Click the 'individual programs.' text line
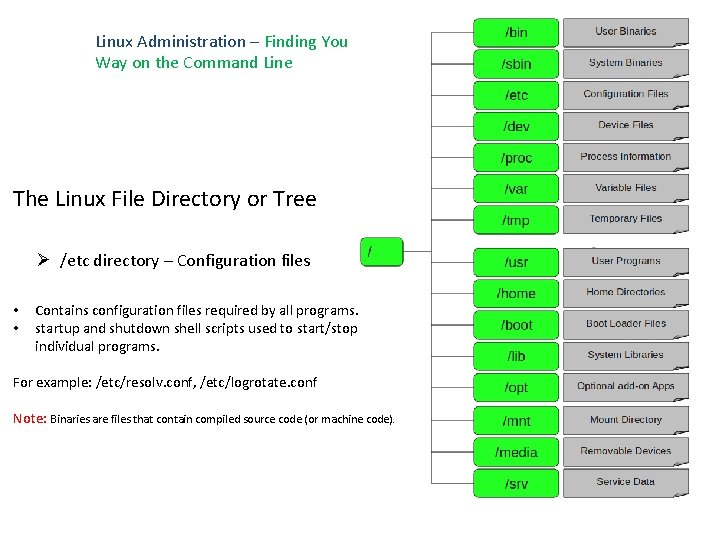The image size is (720, 540). point(97,347)
